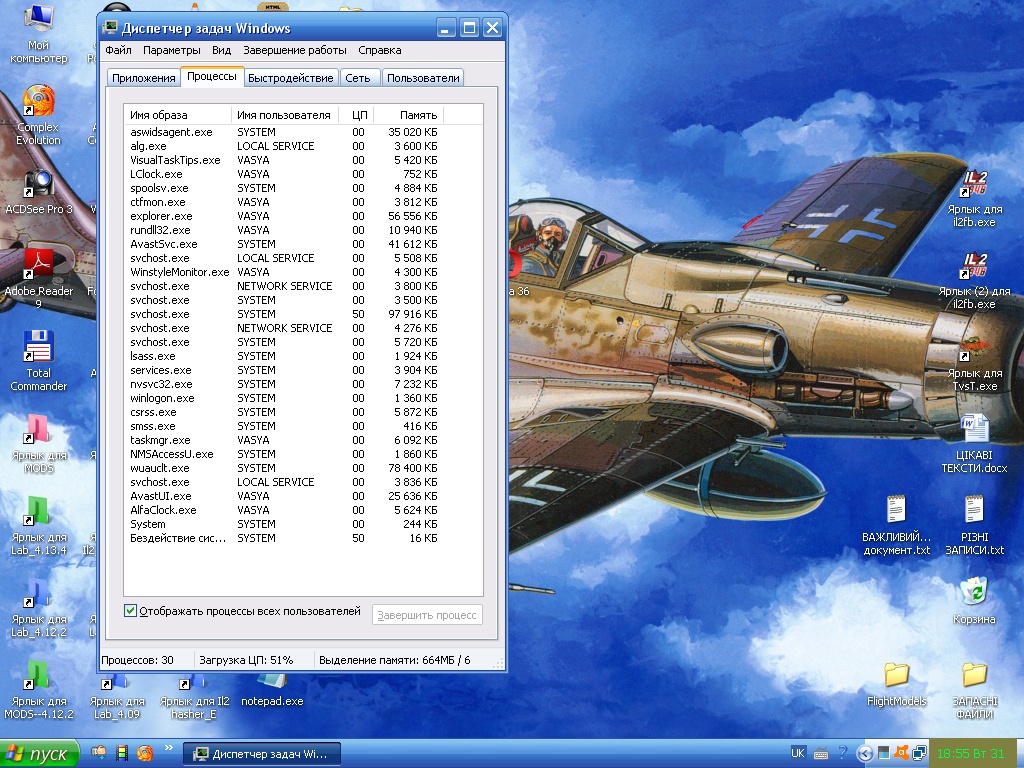Image resolution: width=1024 pixels, height=768 pixels.
Task: Open Adobe Reader 9 desktop icon
Action: coord(38,266)
